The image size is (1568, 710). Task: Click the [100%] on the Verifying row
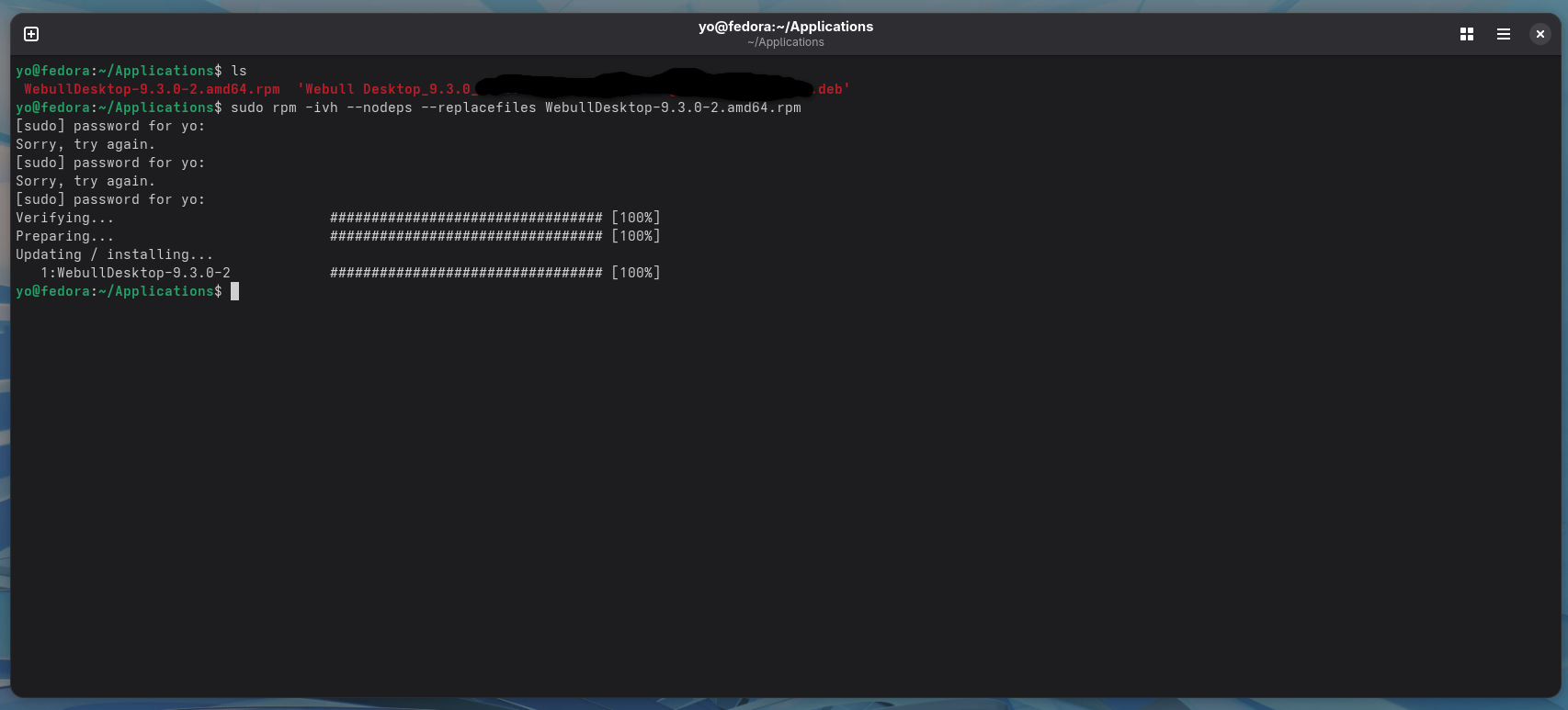pos(636,218)
